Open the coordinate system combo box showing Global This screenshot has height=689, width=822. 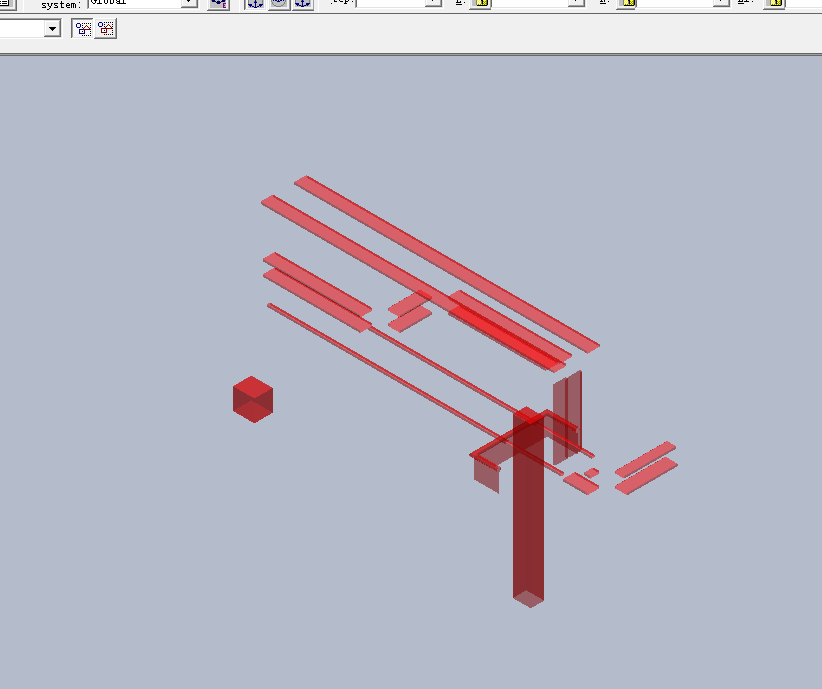coord(143,3)
